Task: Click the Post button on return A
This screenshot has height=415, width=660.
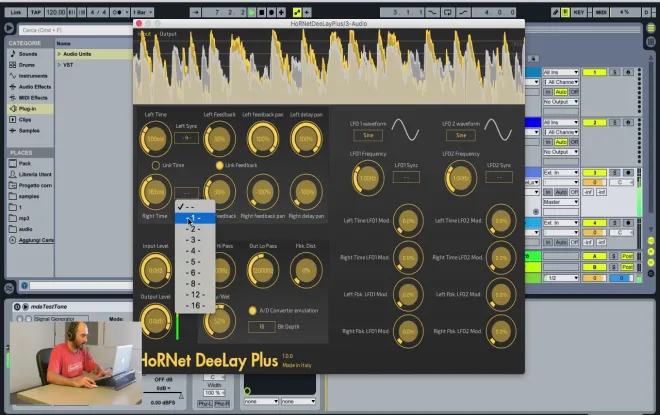Action: click(627, 256)
